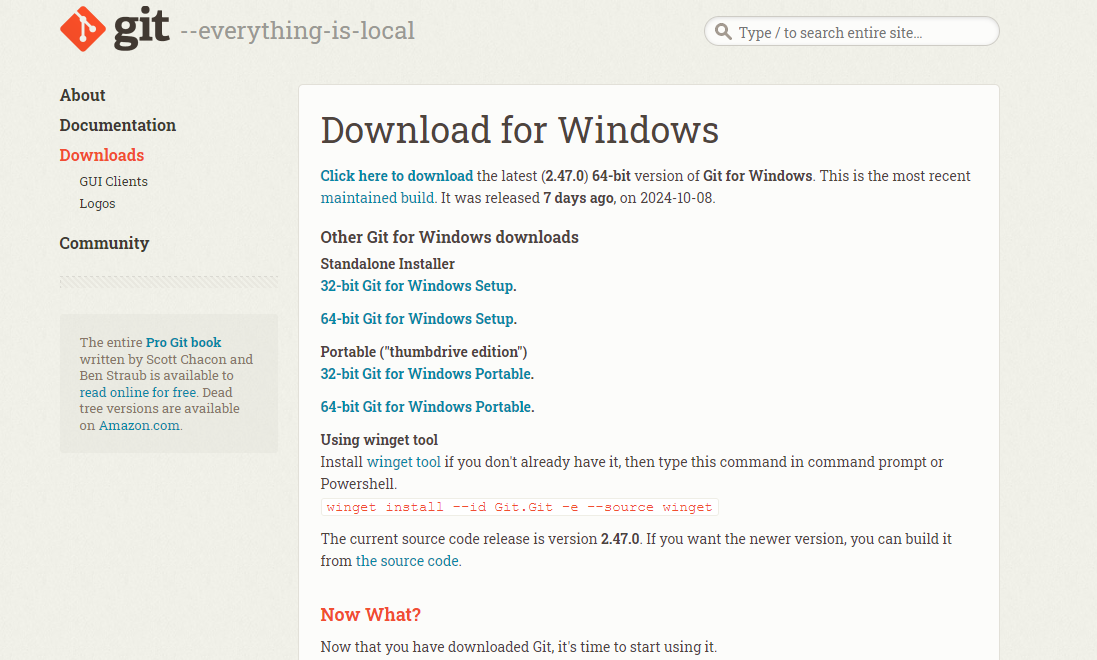Download 32-bit Git for Windows Portable

[426, 373]
